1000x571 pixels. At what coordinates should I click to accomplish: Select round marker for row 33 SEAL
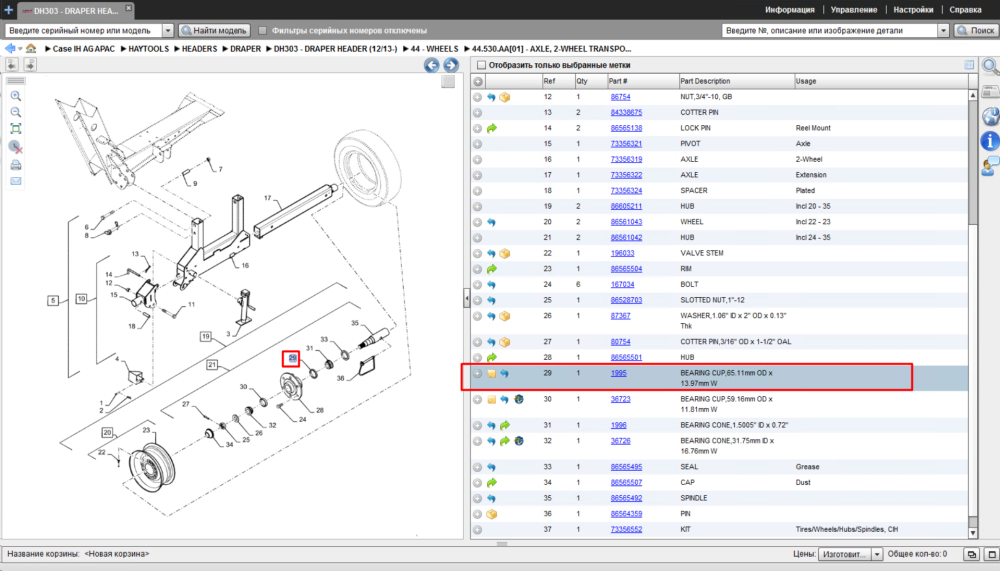[478, 467]
